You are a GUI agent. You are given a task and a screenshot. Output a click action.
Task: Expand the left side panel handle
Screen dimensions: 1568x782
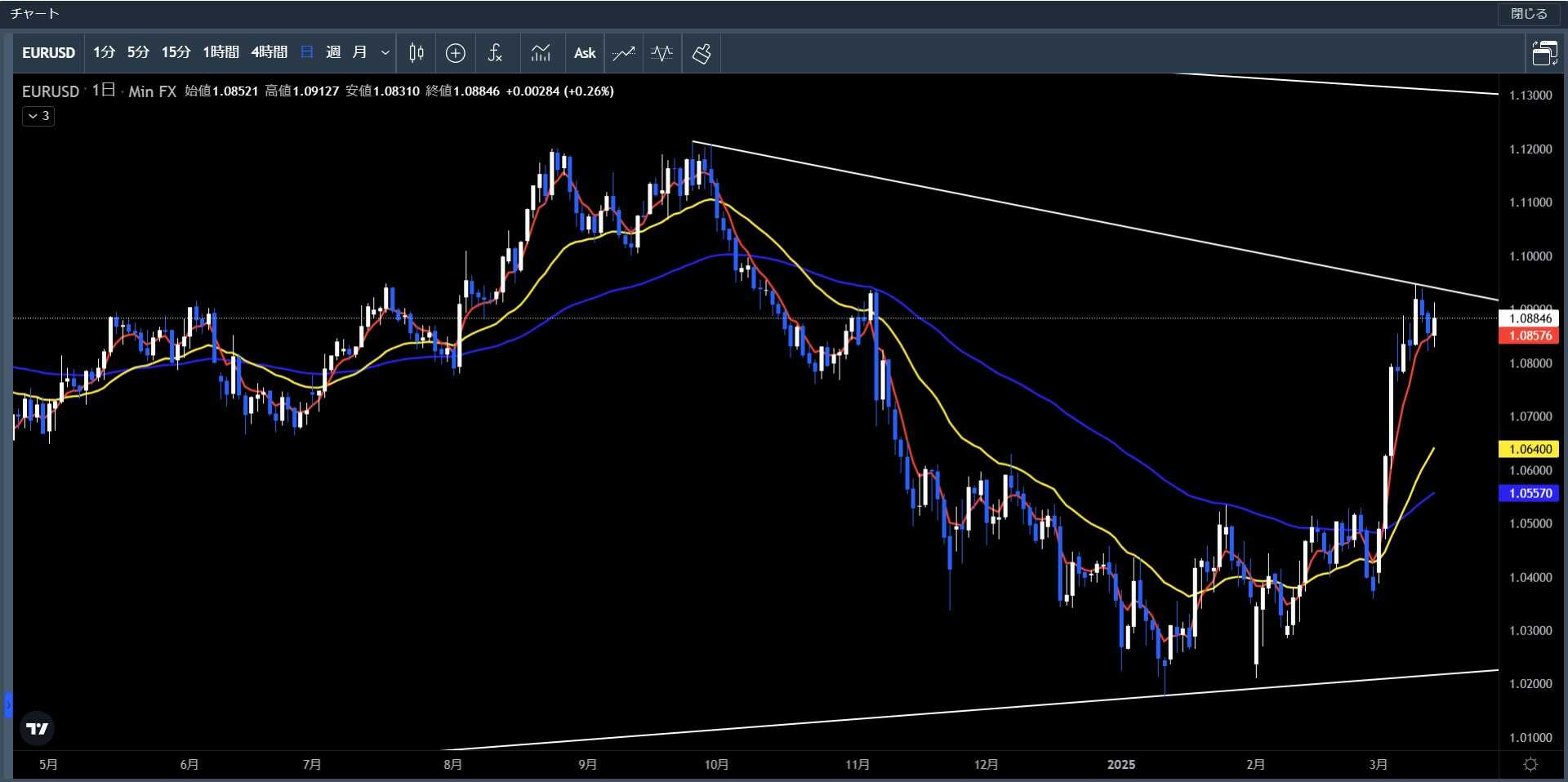[x=8, y=704]
